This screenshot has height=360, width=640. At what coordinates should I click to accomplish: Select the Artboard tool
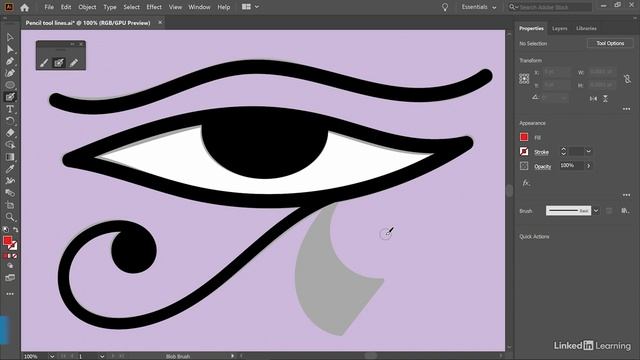(x=10, y=205)
